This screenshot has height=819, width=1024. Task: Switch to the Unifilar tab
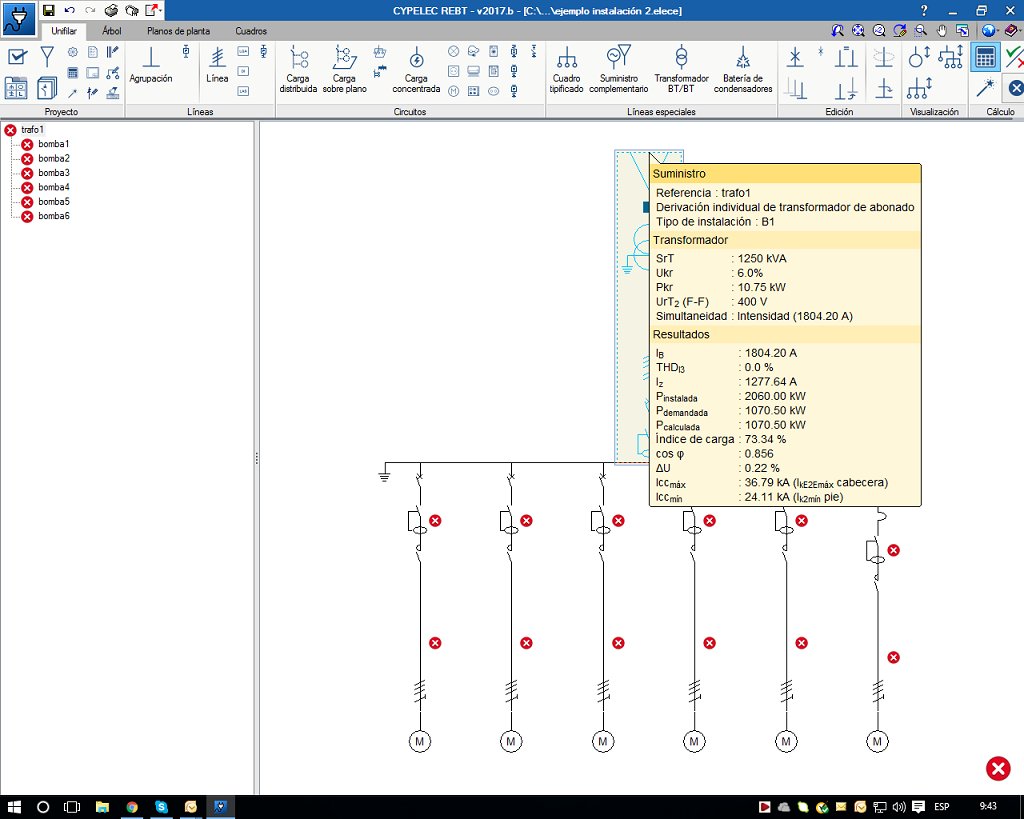tap(64, 31)
